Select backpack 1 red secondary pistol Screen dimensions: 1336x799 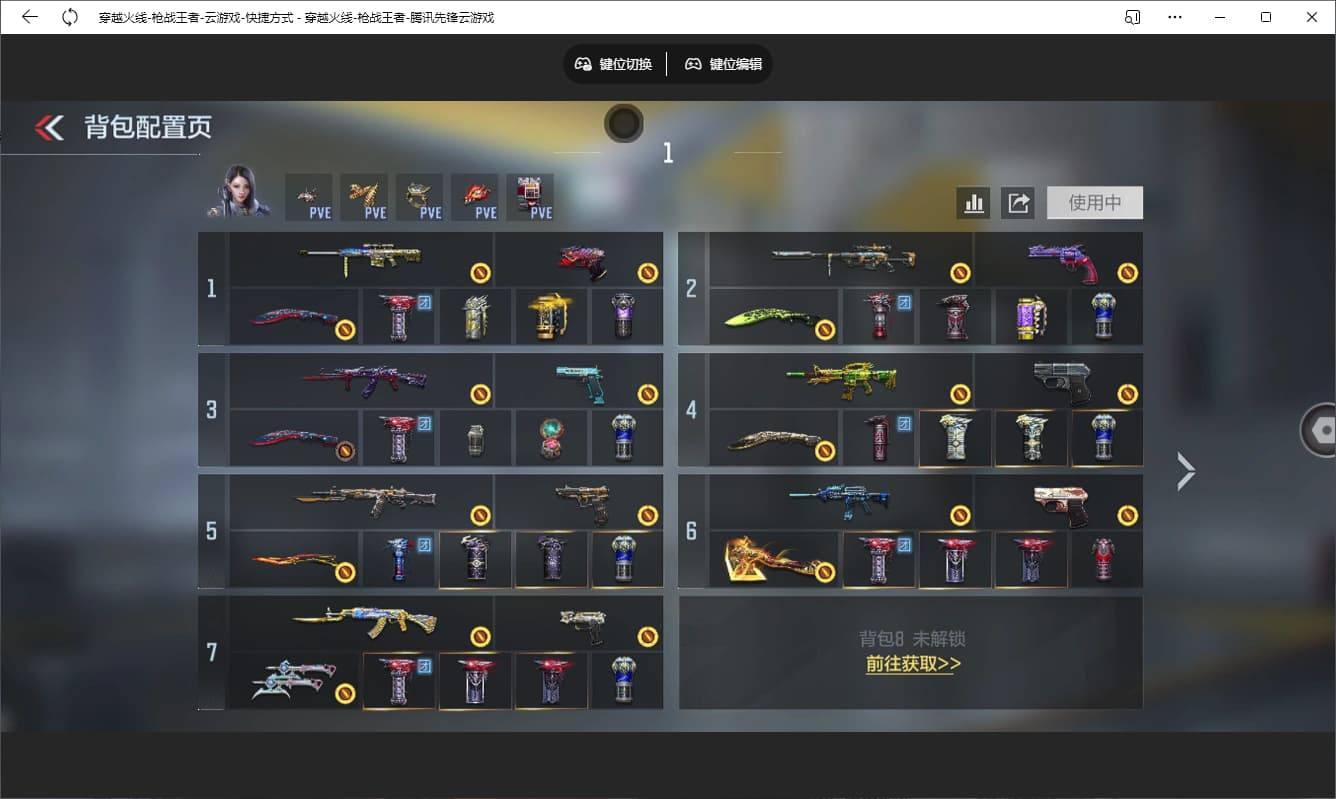coord(579,259)
